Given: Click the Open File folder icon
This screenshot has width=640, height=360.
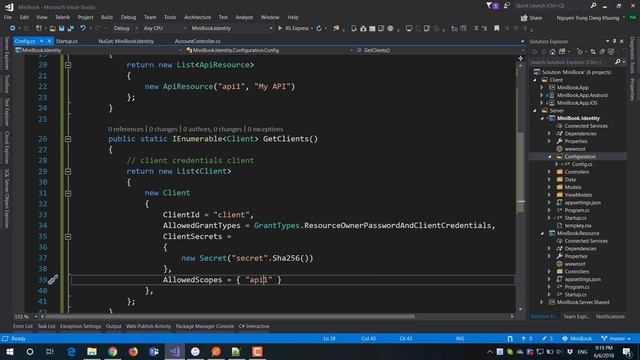Looking at the screenshot, I should pyautogui.click(x=52, y=28).
